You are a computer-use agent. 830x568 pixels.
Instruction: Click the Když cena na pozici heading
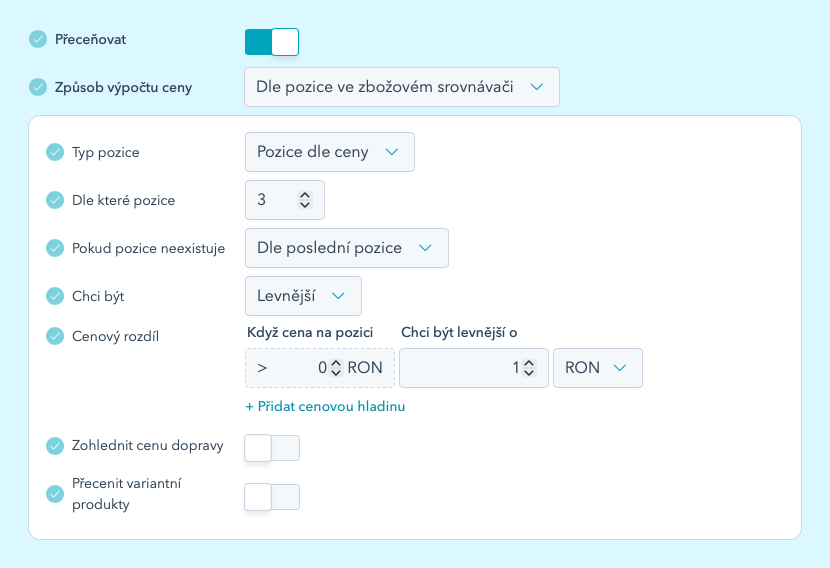coord(310,332)
